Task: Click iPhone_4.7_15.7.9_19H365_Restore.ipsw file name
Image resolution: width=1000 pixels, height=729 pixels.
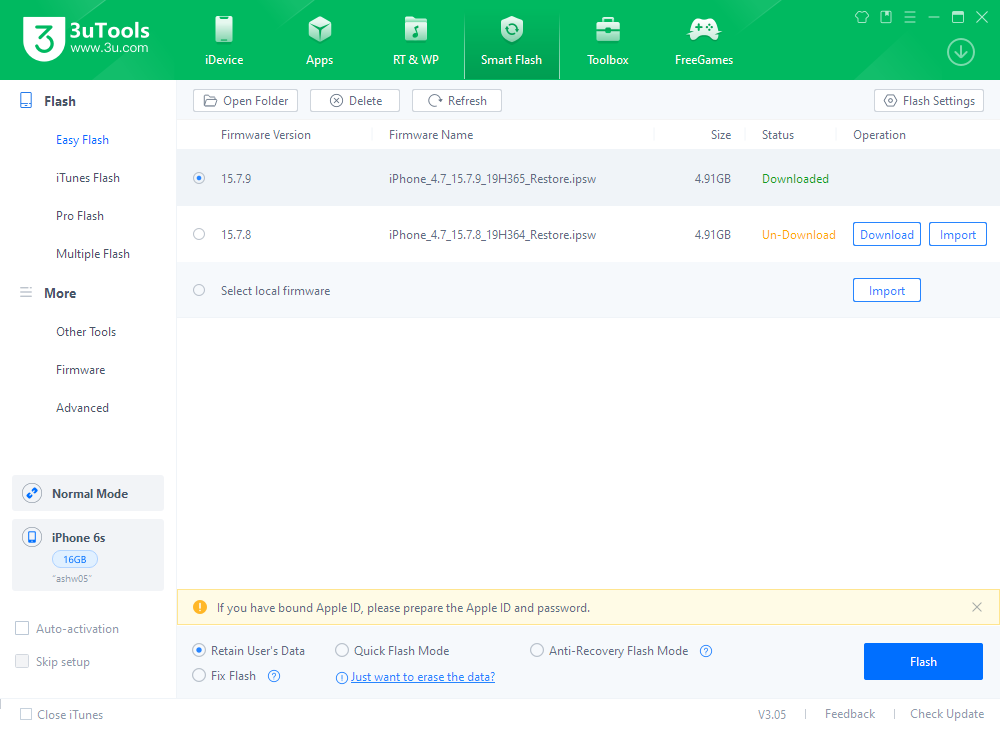Action: coord(492,179)
